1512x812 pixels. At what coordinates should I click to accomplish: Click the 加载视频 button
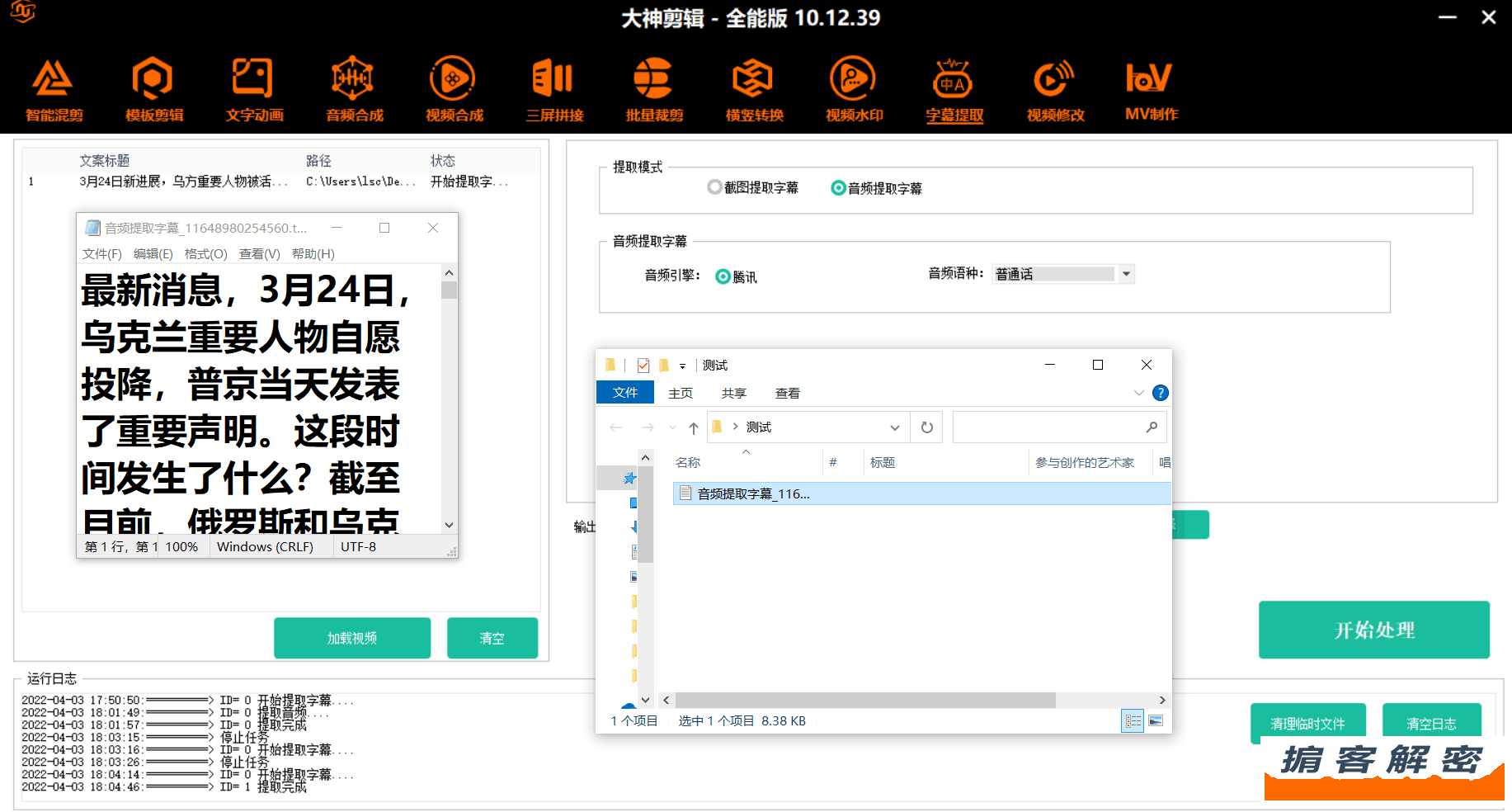pos(352,638)
